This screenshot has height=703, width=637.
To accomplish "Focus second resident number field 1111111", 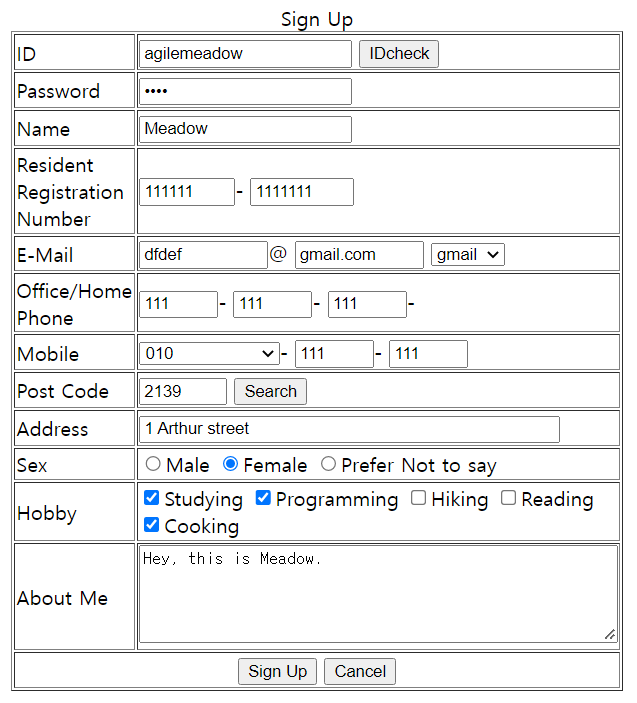I will point(302,192).
